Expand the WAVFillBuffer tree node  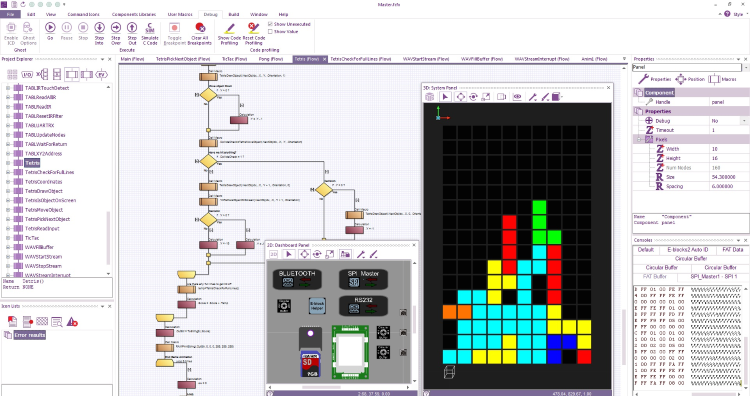[x=8, y=247]
